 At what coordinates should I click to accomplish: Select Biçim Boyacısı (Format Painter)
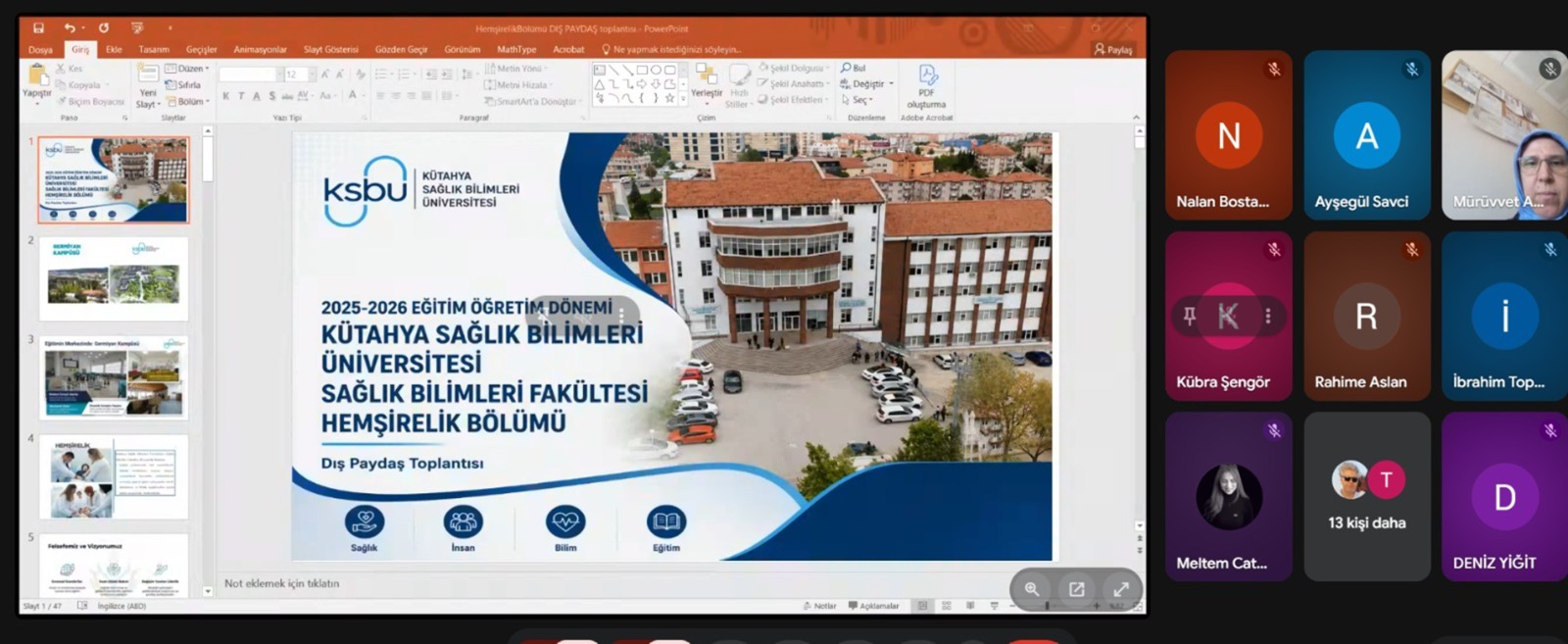click(x=90, y=101)
